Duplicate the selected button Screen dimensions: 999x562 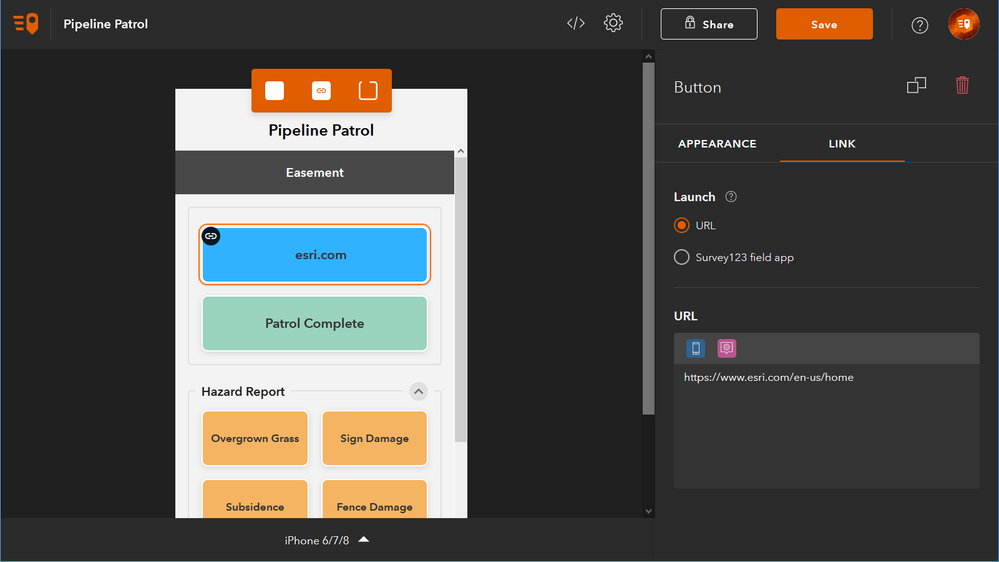point(916,86)
